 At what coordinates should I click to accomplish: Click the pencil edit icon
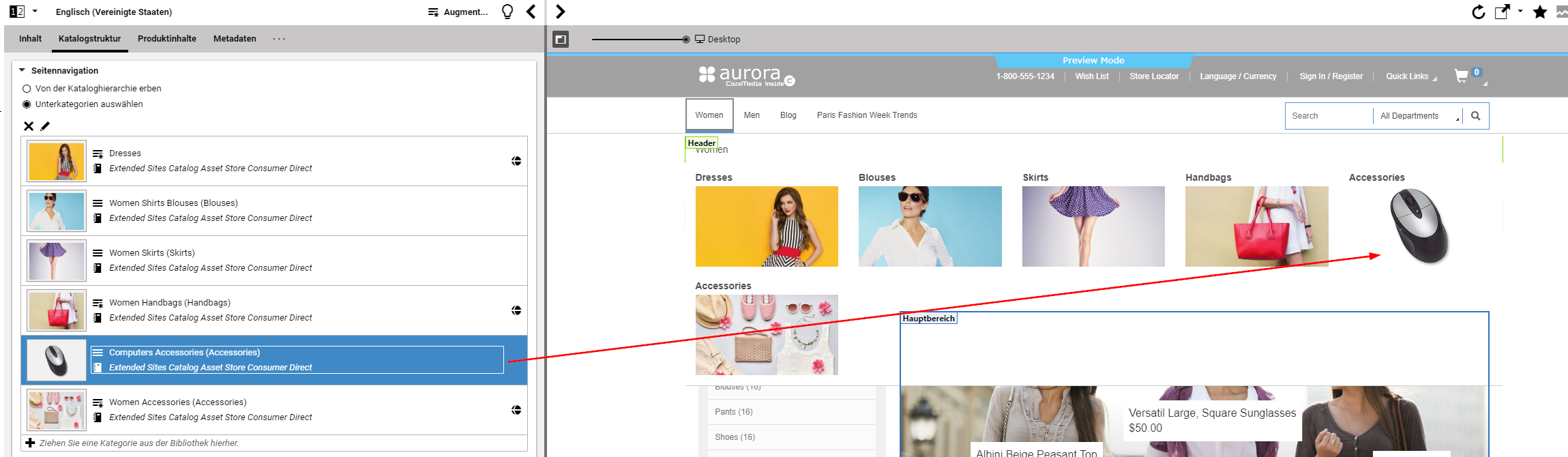tap(45, 126)
